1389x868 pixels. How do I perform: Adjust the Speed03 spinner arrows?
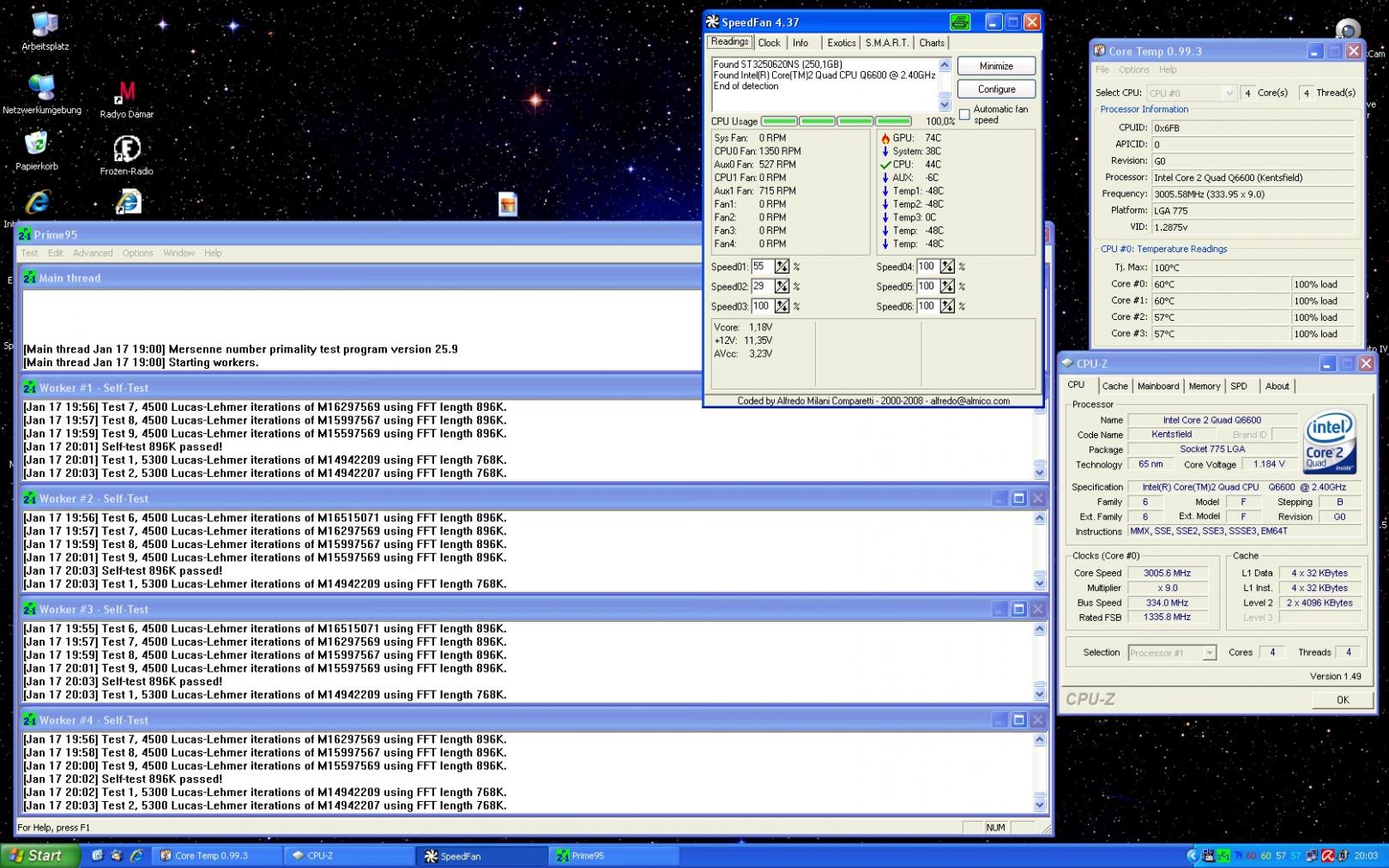click(782, 306)
